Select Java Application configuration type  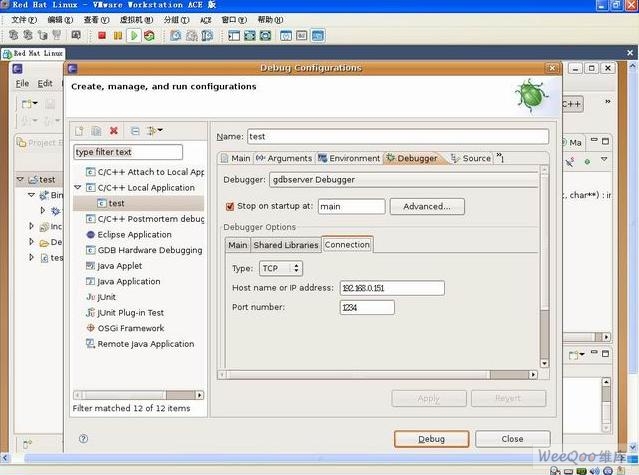pyautogui.click(x=123, y=281)
